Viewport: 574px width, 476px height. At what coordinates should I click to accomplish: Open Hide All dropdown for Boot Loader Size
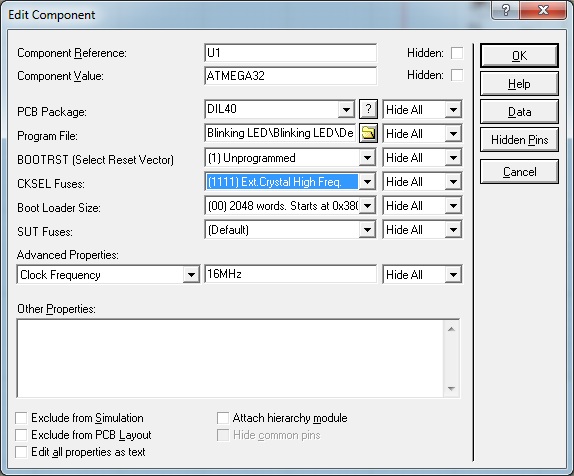coord(453,206)
